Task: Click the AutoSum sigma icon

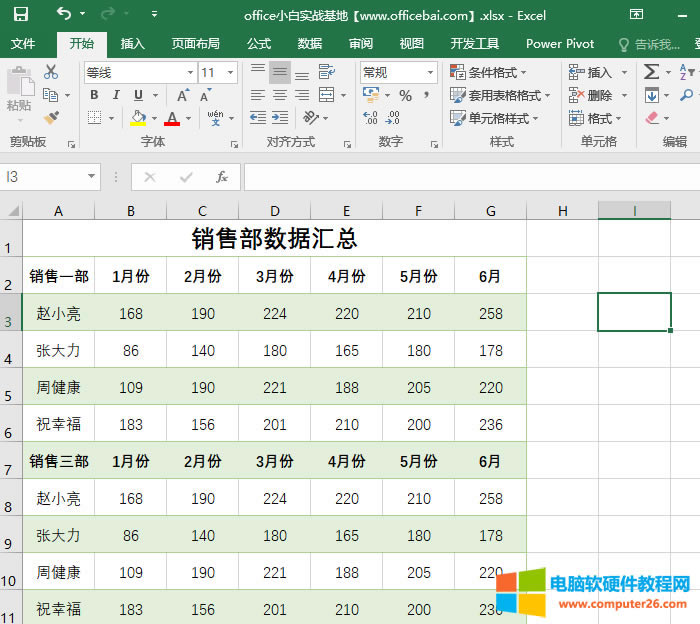Action: tap(652, 72)
